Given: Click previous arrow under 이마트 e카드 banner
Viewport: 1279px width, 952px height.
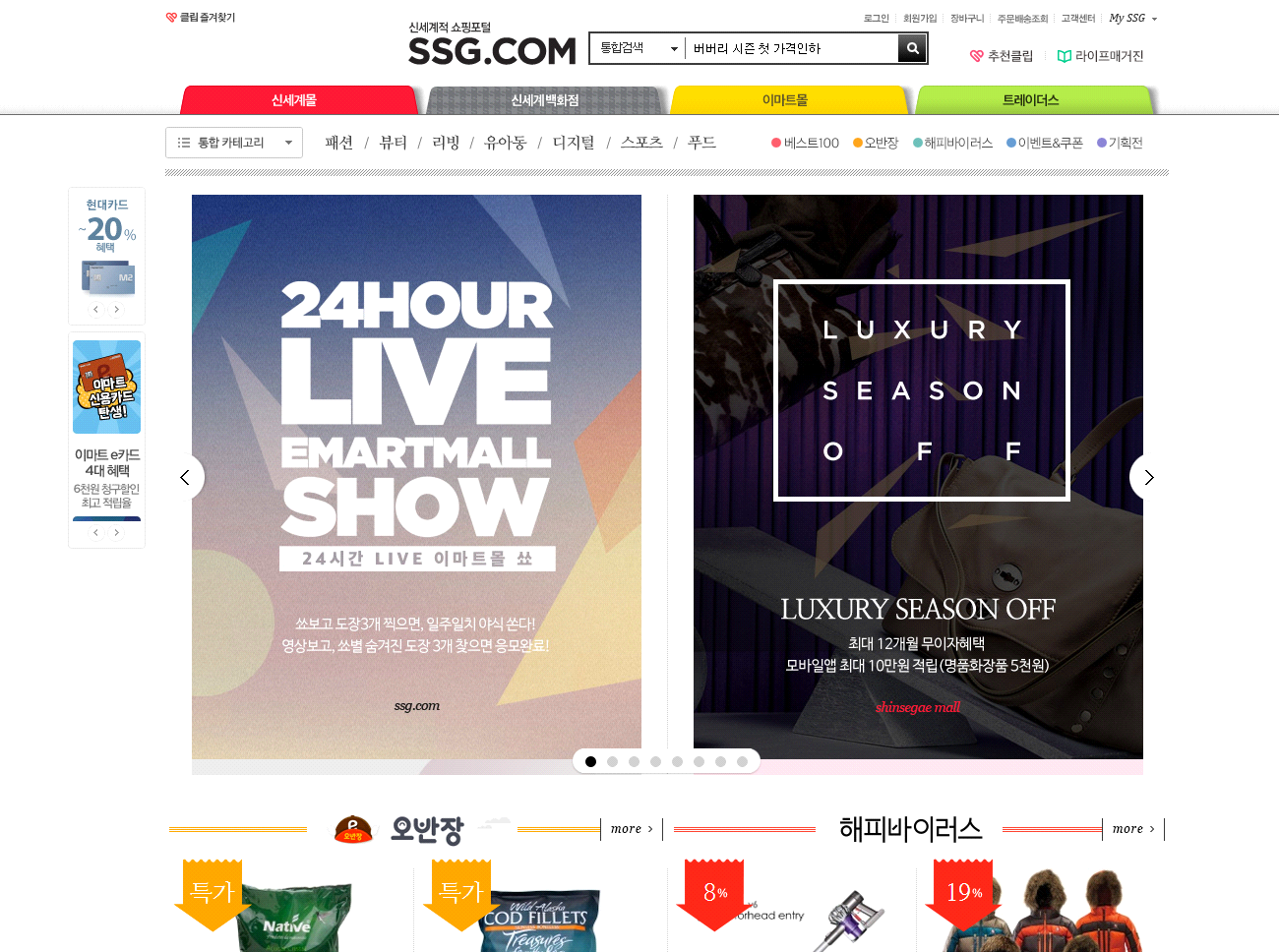Looking at the screenshot, I should coord(95,533).
